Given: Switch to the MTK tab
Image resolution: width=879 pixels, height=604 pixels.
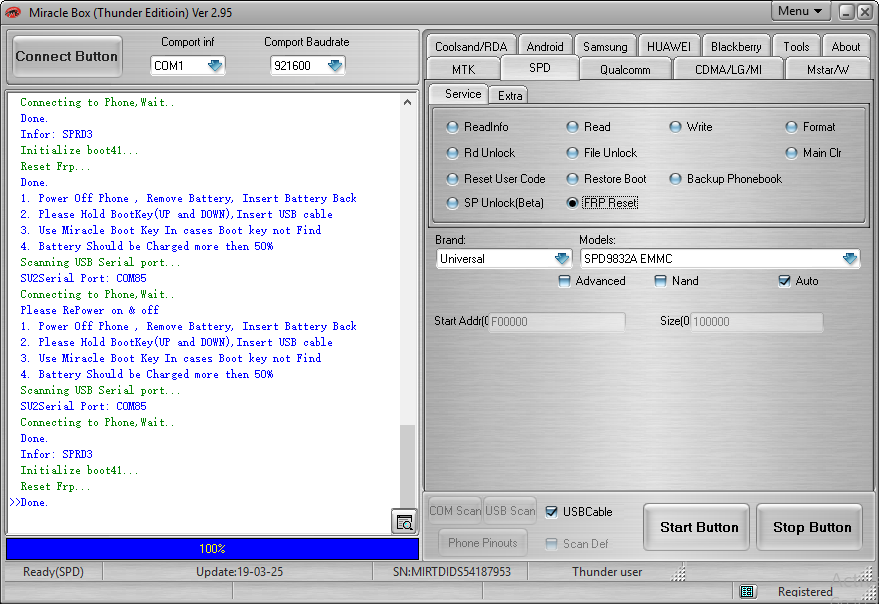Looking at the screenshot, I should tap(464, 70).
